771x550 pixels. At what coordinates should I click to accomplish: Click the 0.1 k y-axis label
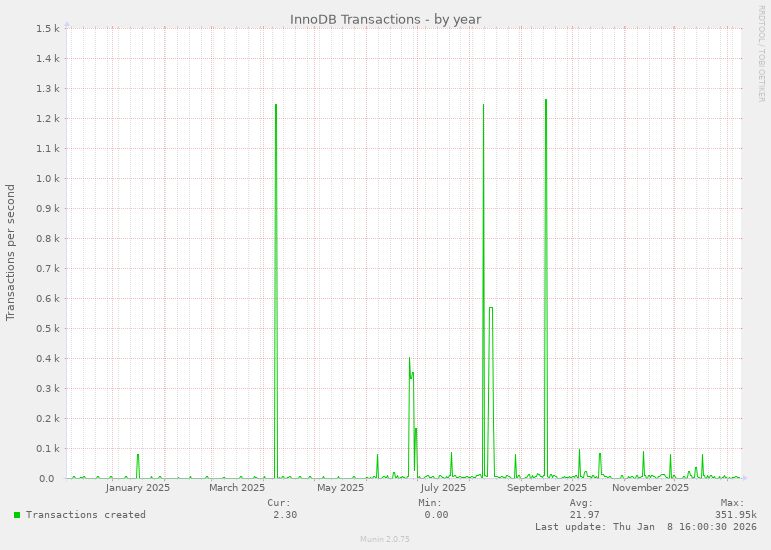pyautogui.click(x=48, y=449)
